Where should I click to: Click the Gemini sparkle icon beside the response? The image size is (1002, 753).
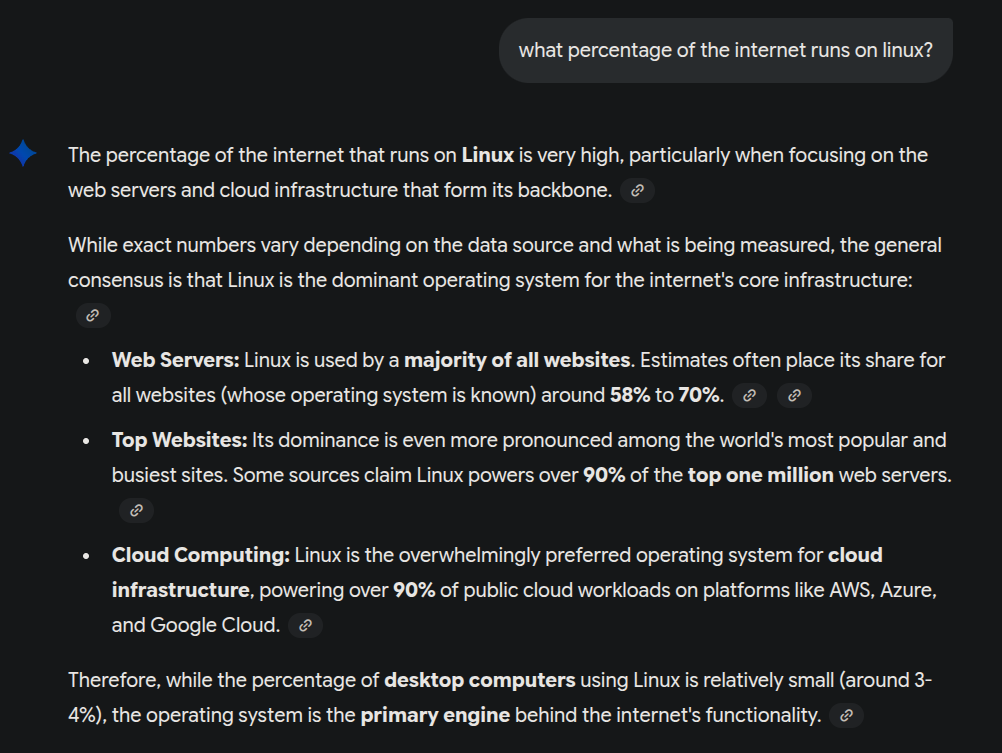23,154
